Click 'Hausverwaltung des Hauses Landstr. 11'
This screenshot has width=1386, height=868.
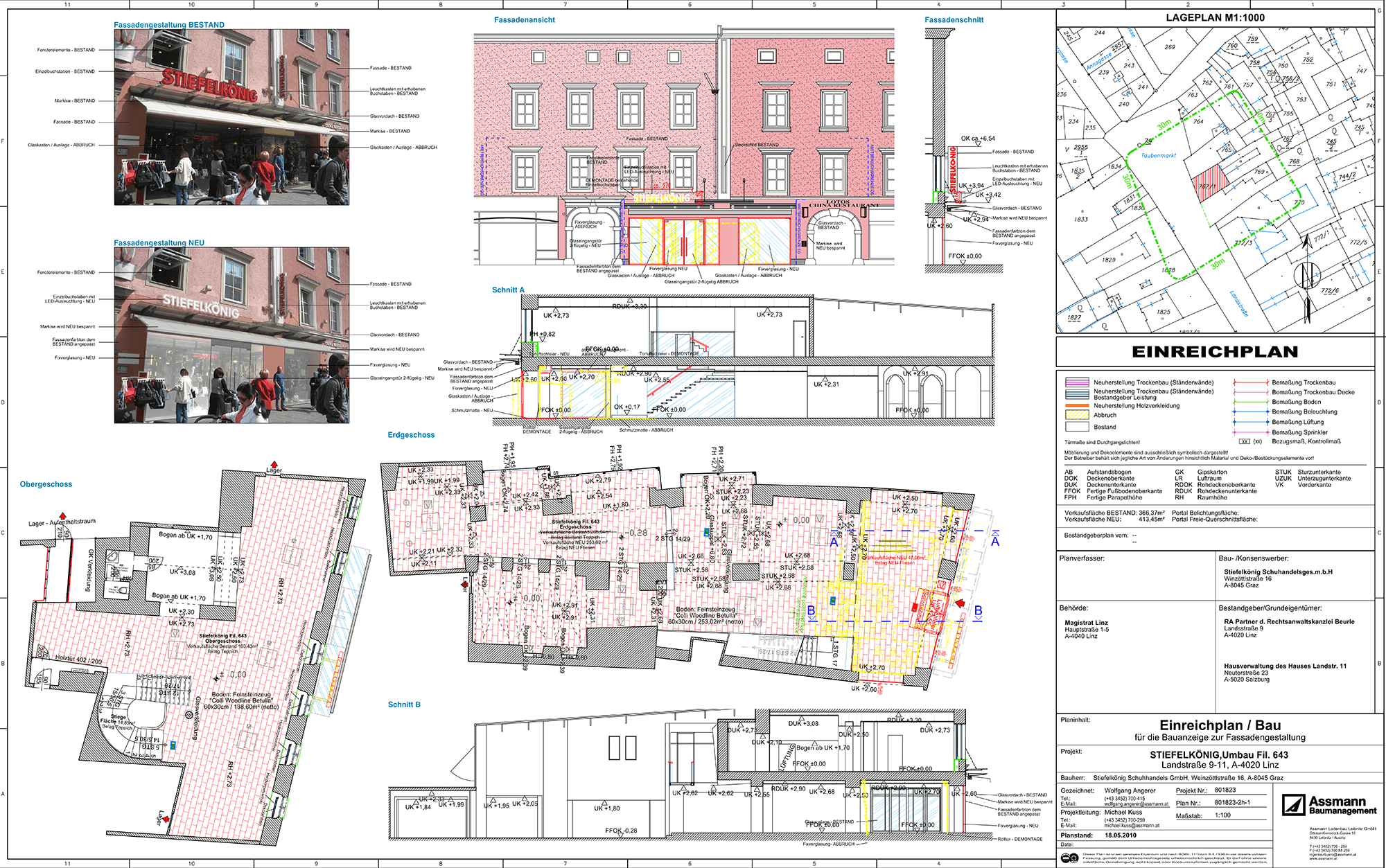click(x=1285, y=666)
